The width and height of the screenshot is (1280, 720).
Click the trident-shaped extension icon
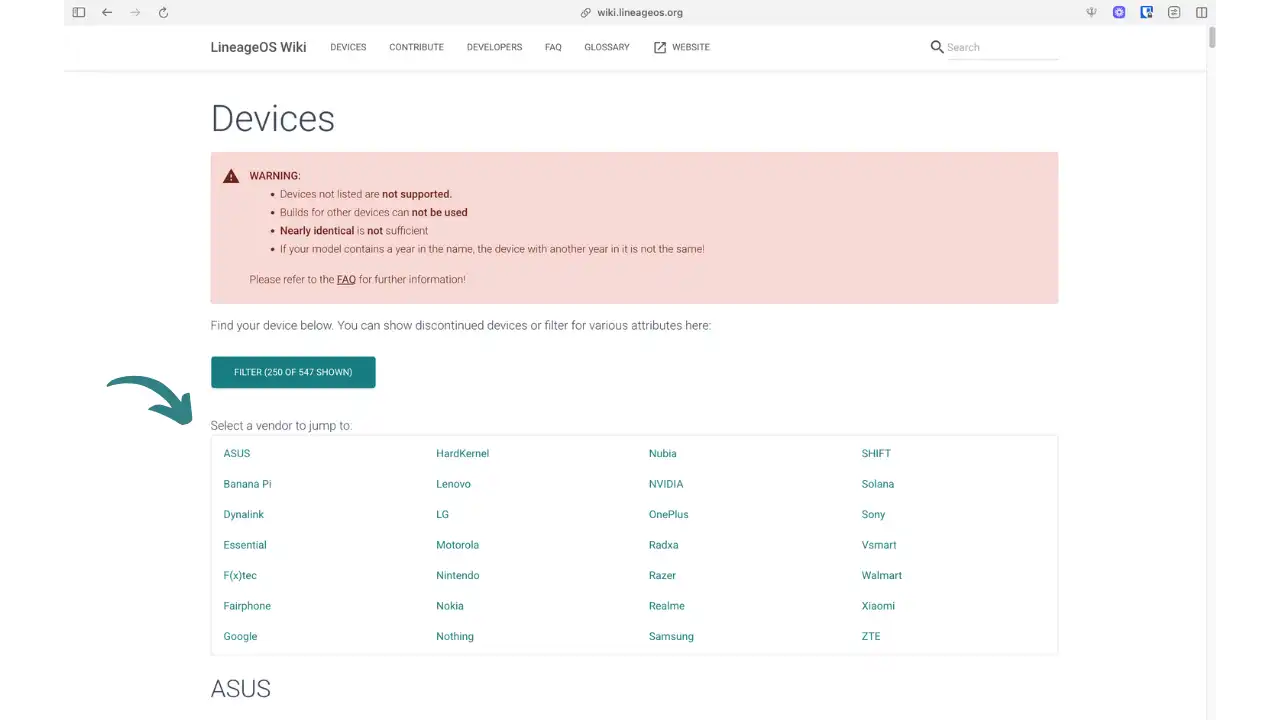[1092, 13]
